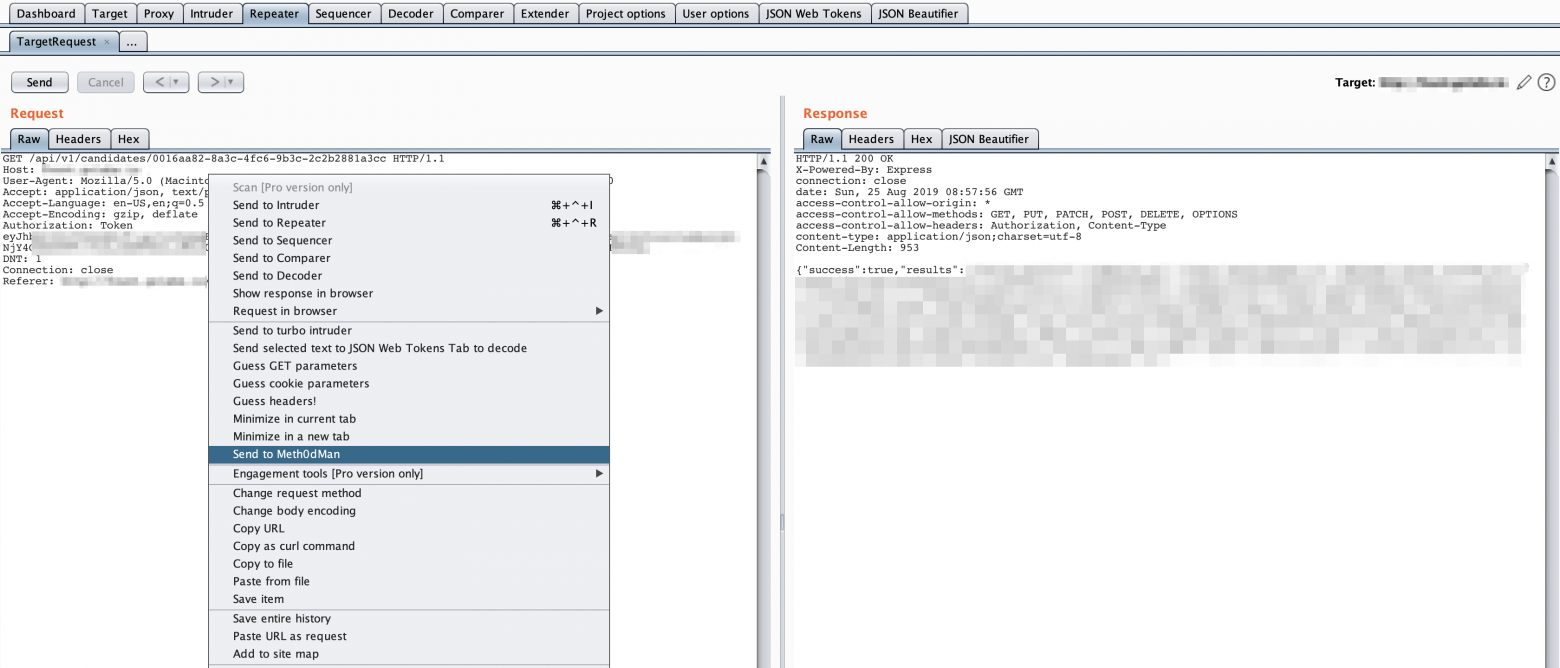Go back to previous request in history
The height and width of the screenshot is (668, 1560).
pos(158,83)
